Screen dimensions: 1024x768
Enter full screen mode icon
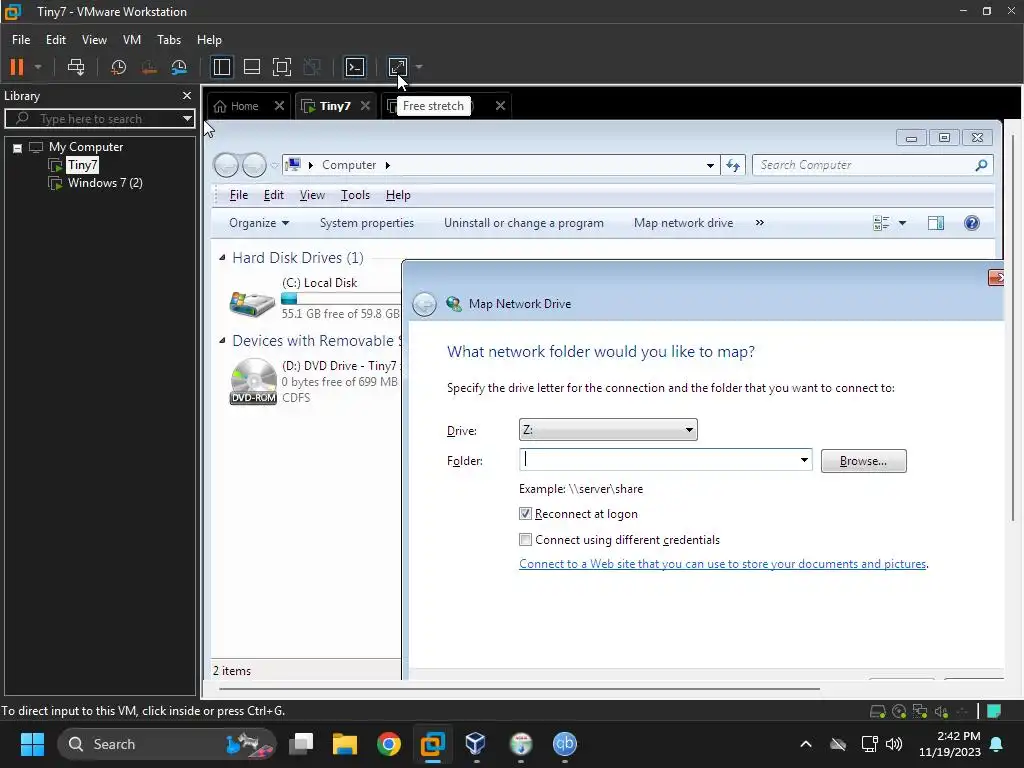(281, 67)
